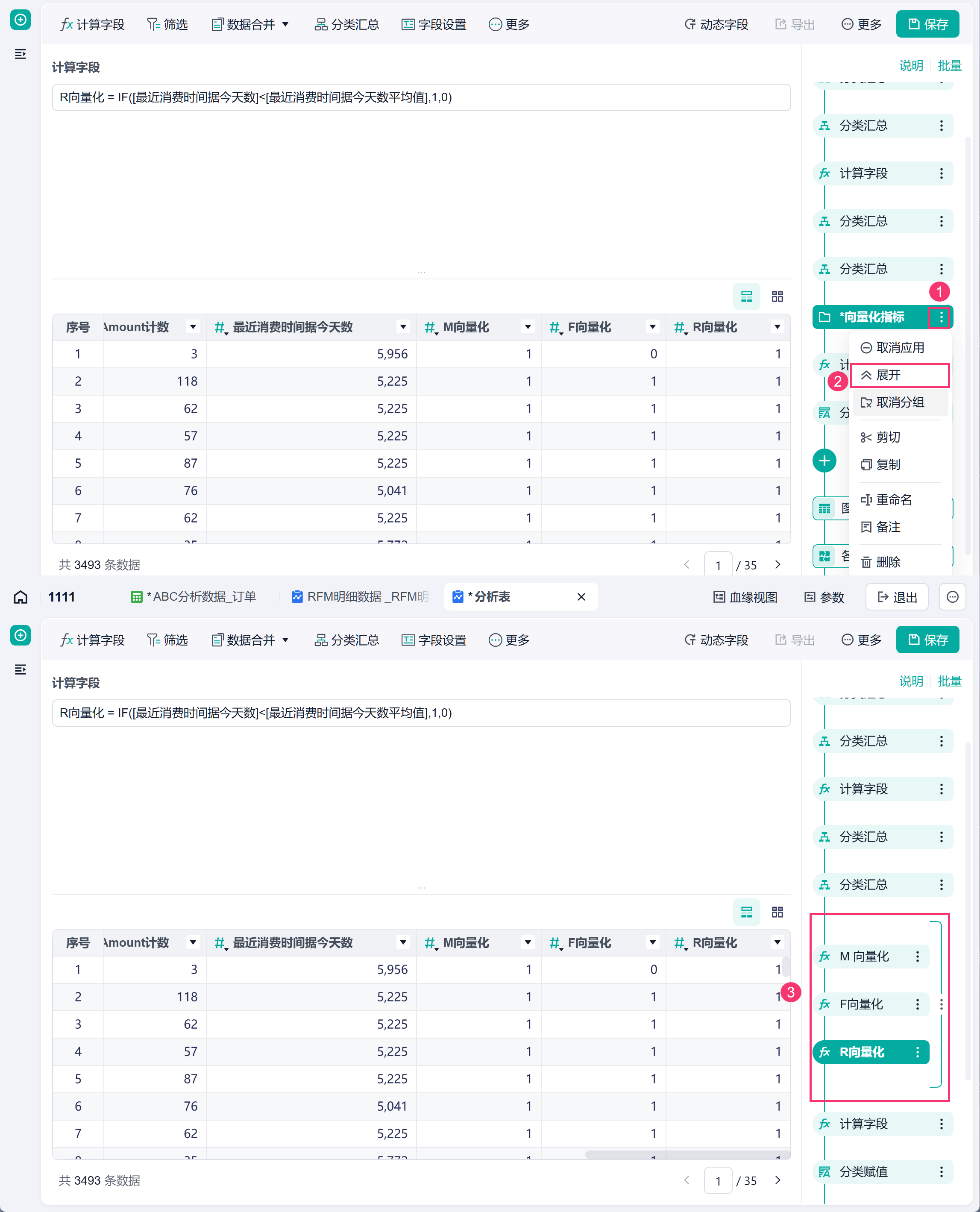
Task: Open the circular more-options icon beside 退出
Action: pos(952,597)
